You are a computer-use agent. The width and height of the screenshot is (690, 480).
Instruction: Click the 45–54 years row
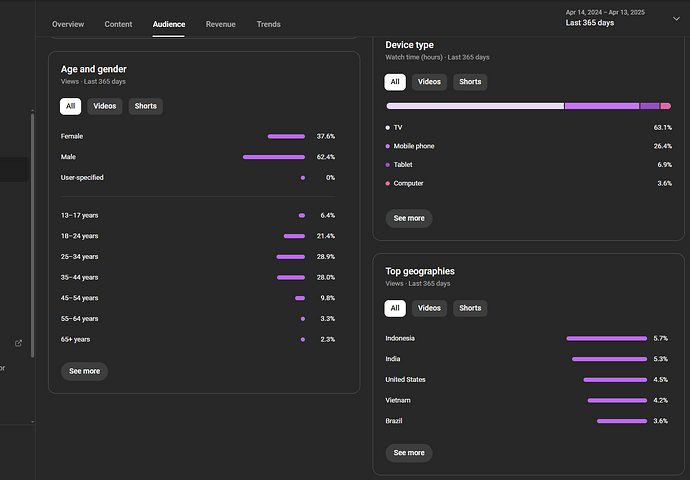[x=198, y=298]
